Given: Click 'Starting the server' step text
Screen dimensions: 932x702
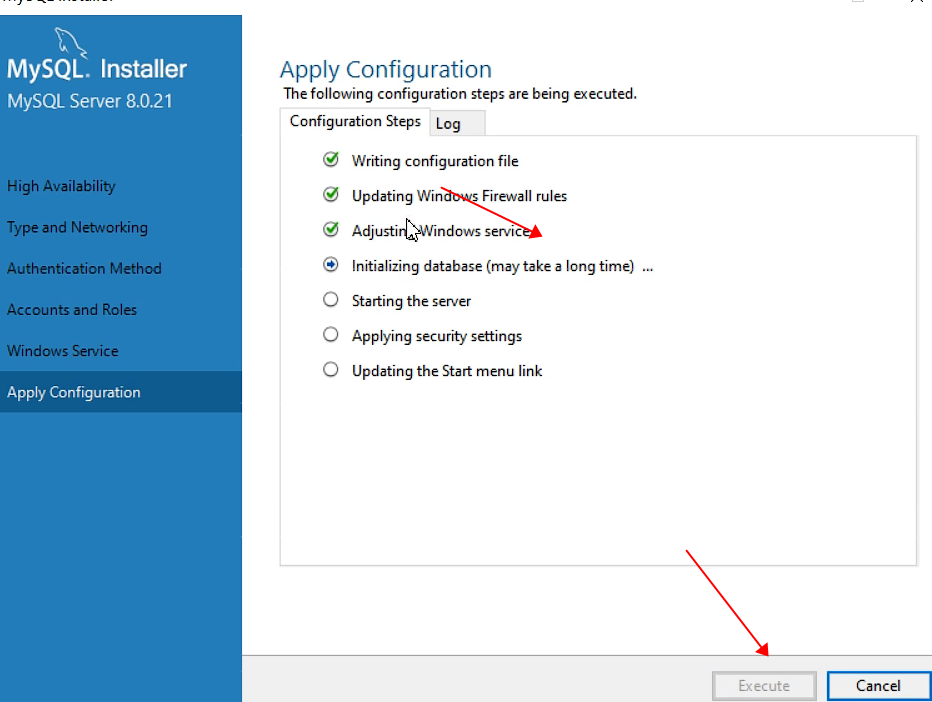Looking at the screenshot, I should point(411,301).
